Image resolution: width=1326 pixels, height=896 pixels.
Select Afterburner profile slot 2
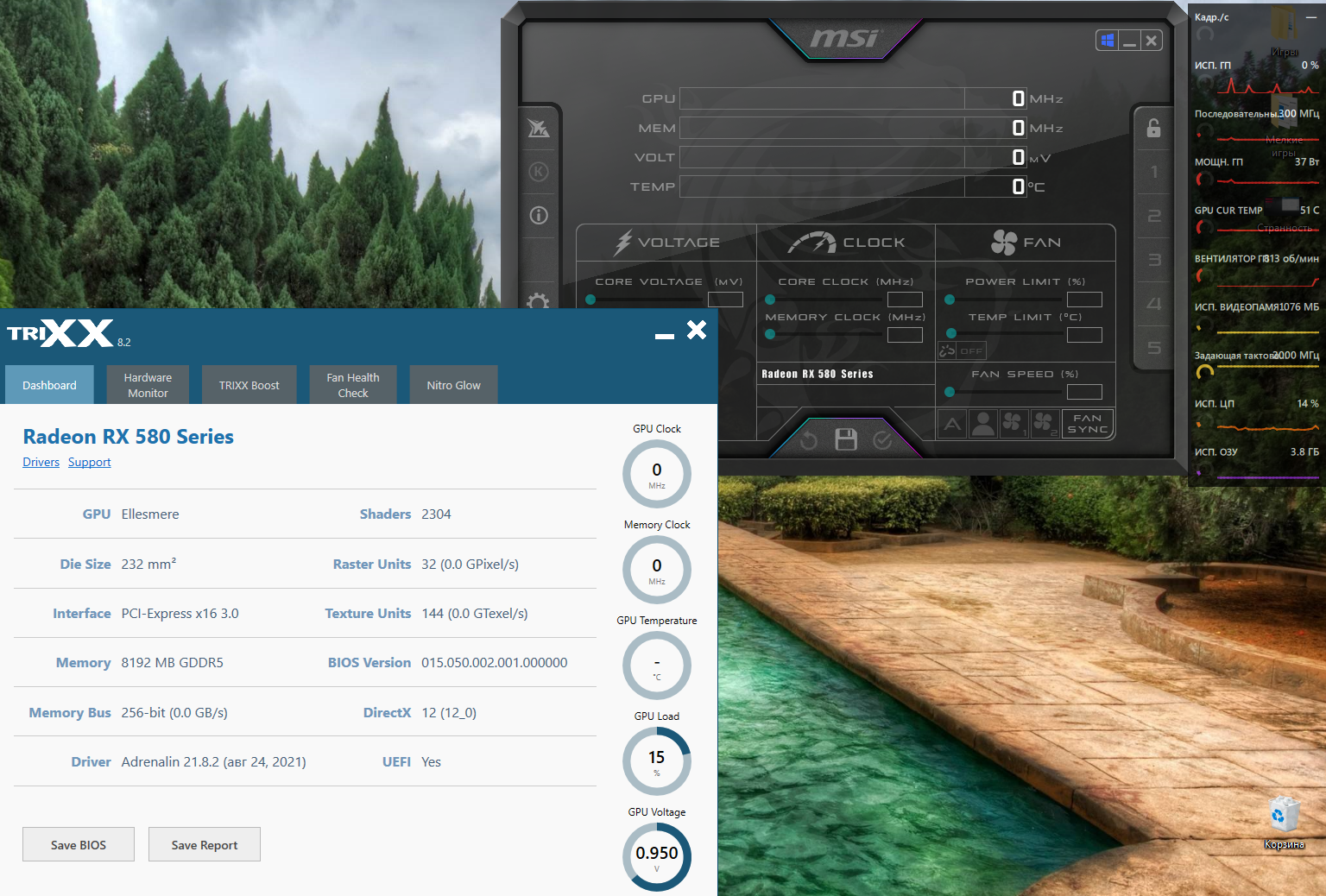coord(1154,216)
